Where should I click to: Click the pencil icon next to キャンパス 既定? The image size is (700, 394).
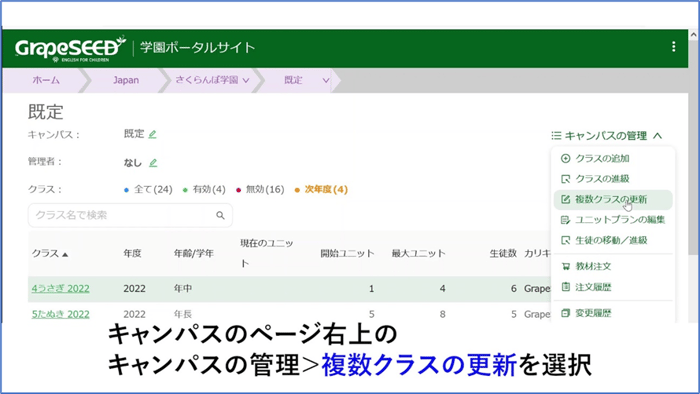tap(152, 134)
